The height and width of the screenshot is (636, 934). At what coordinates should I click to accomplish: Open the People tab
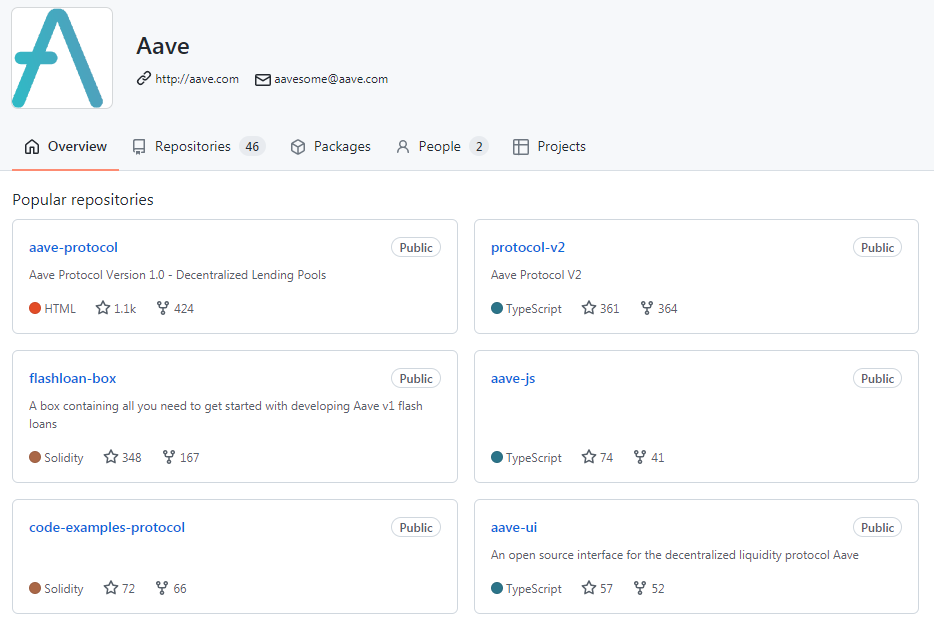[x=442, y=146]
